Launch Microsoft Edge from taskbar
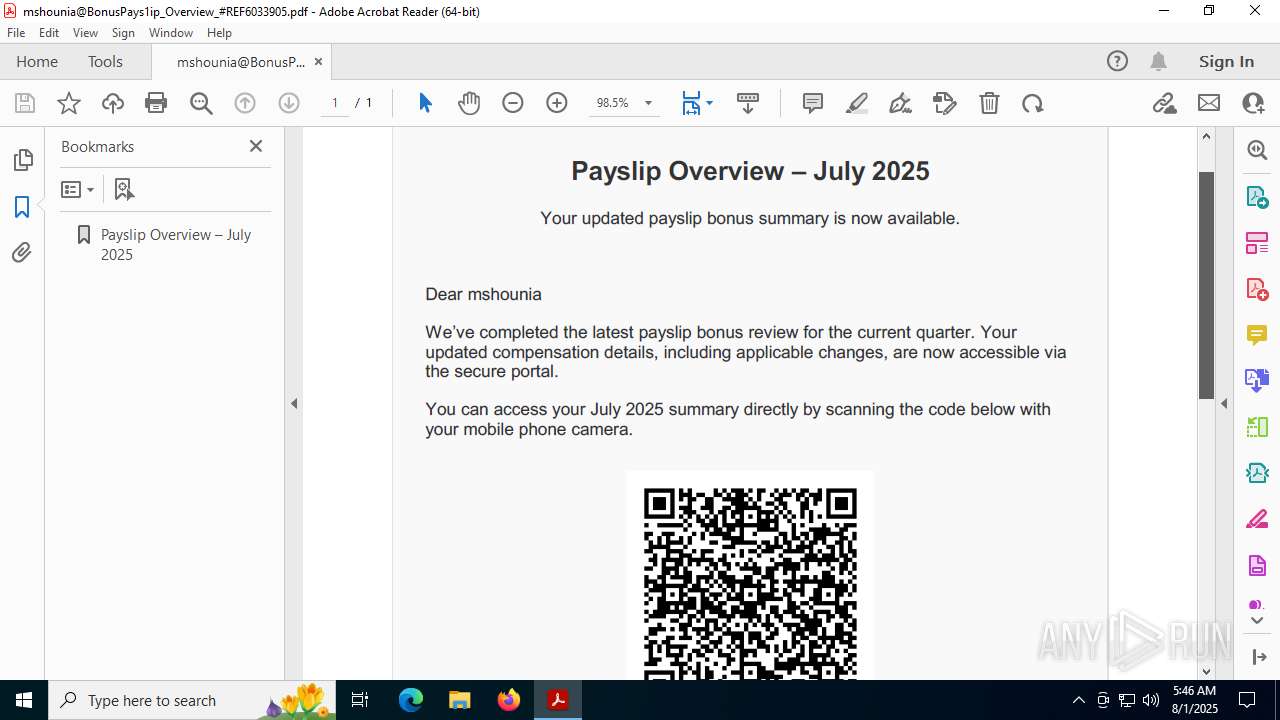Image resolution: width=1280 pixels, height=720 pixels. coord(411,700)
